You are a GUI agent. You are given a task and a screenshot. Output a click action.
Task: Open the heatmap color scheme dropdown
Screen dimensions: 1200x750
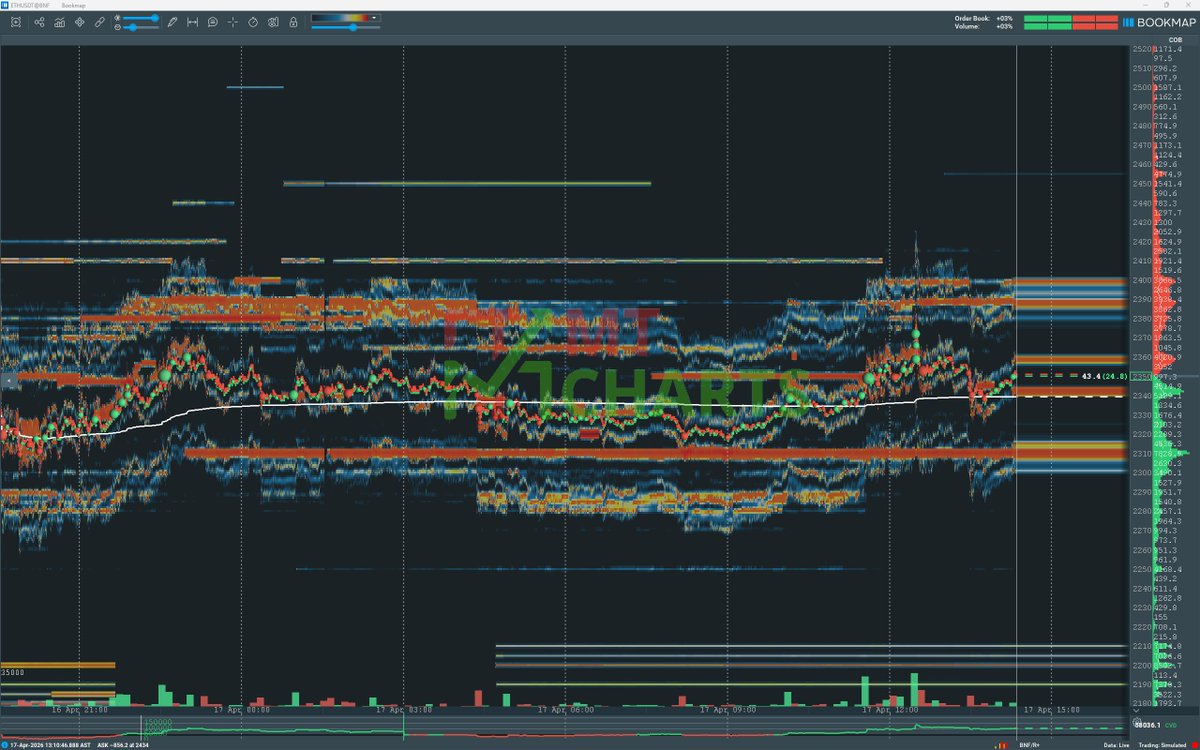pos(345,17)
